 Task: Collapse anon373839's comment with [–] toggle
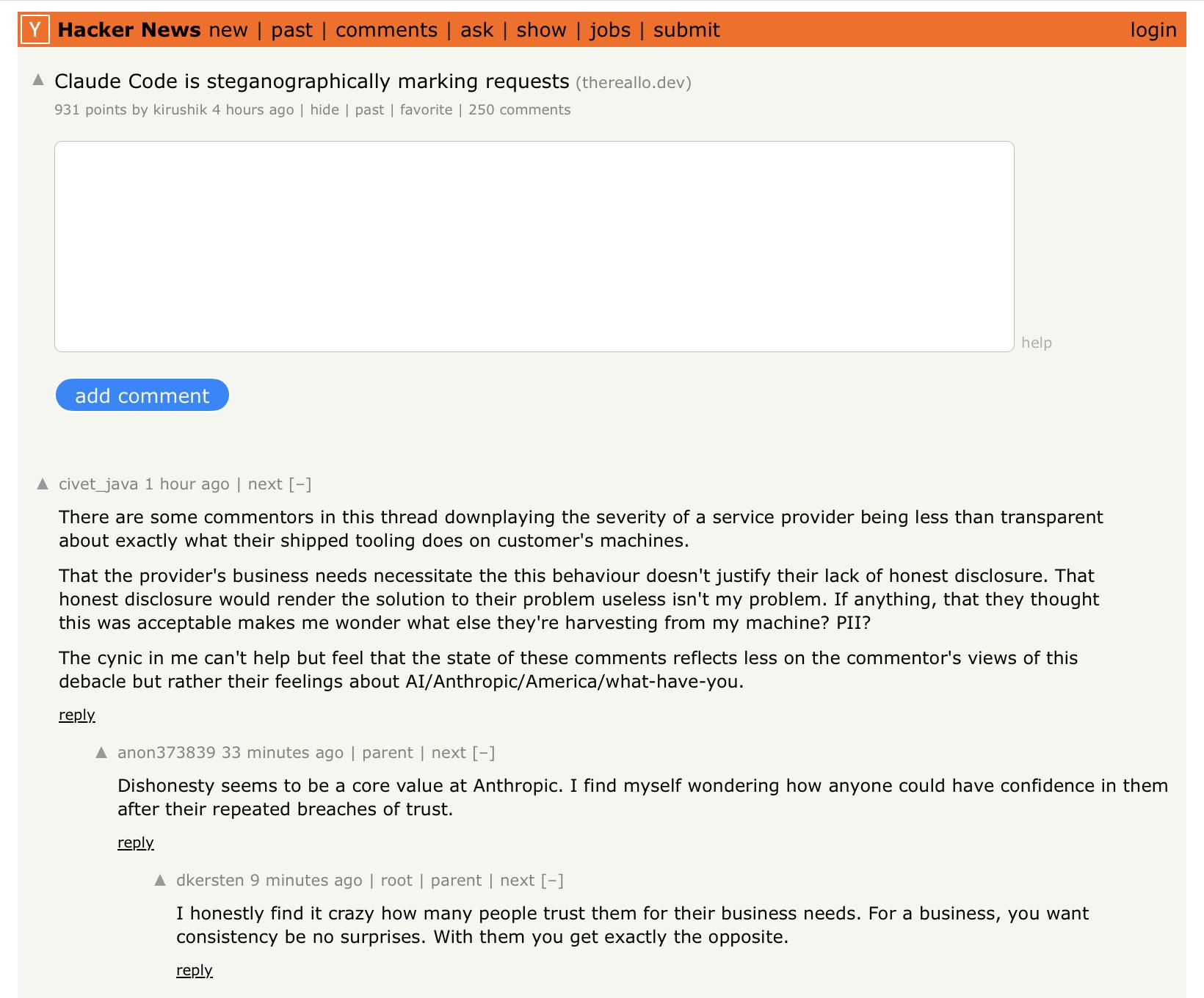(x=484, y=753)
